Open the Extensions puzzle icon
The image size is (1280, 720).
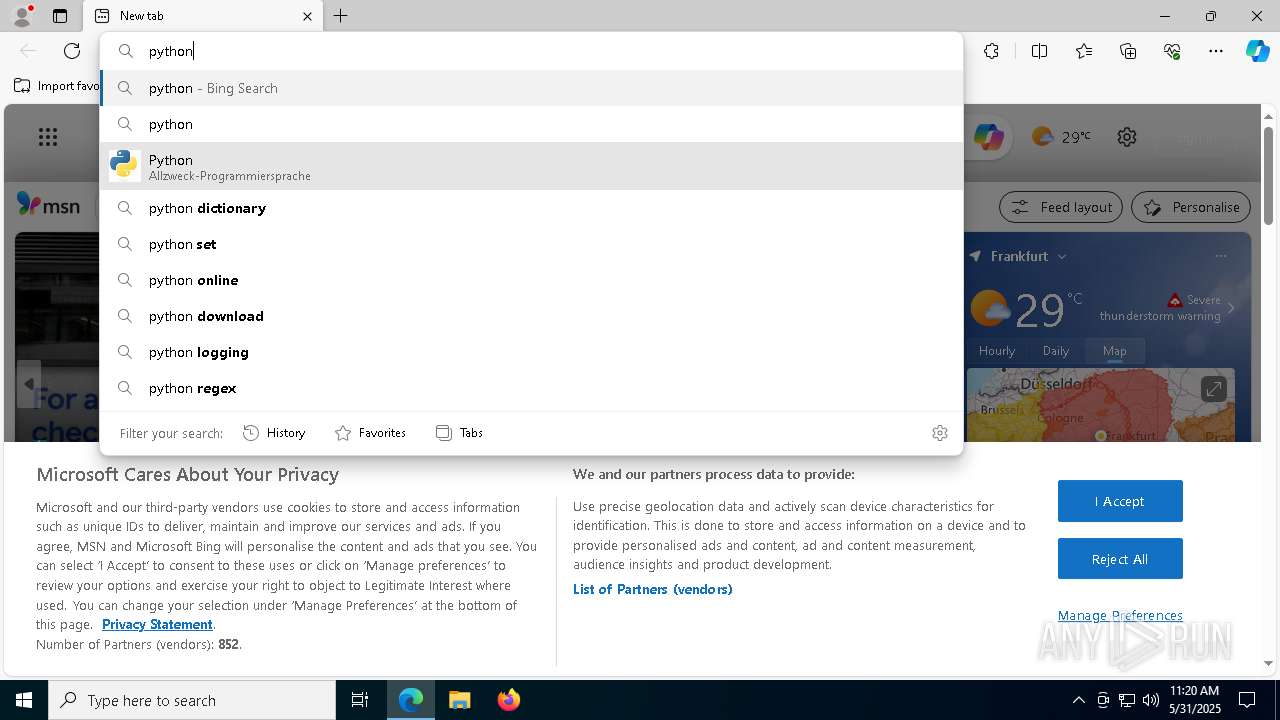pos(991,51)
